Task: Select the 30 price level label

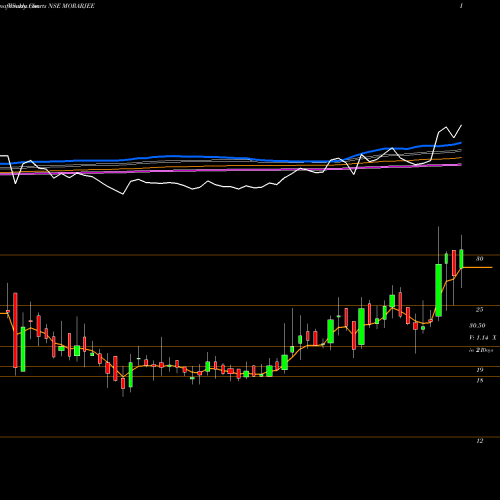Action: tap(479, 259)
